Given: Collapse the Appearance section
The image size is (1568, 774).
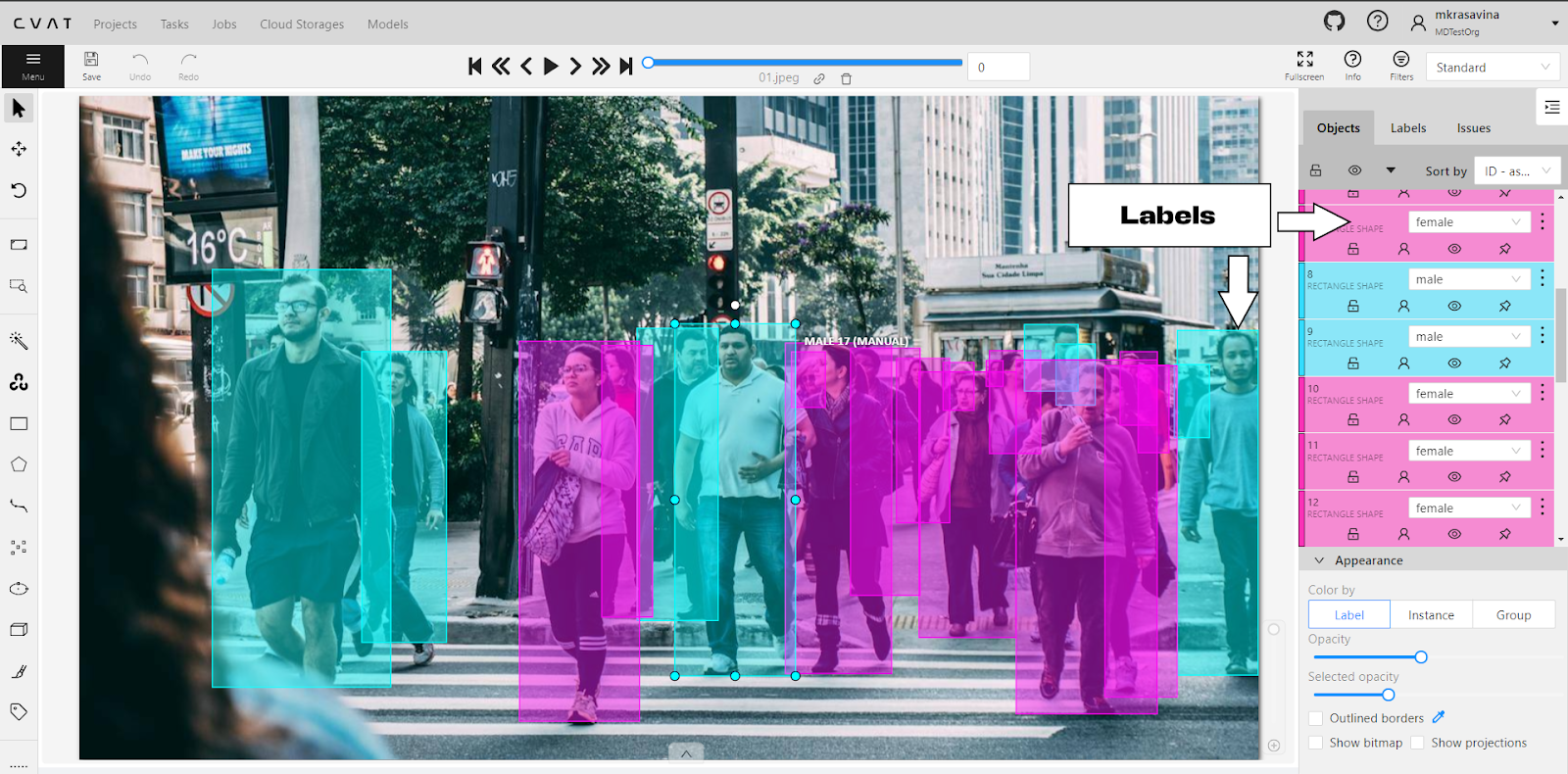Looking at the screenshot, I should [1319, 560].
